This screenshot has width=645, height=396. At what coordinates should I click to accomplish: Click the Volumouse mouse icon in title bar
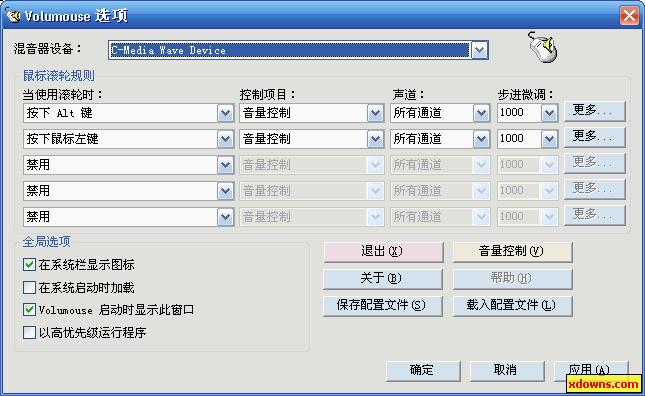tap(12, 15)
